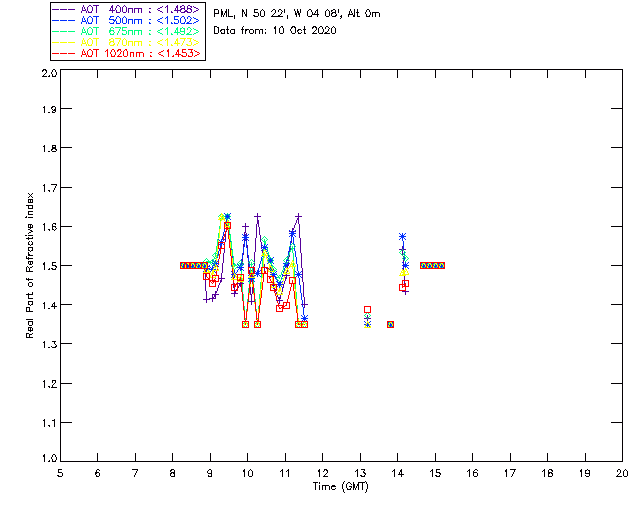Click the AOT 400nm legend entry
The image size is (640, 512).
pos(127,9)
